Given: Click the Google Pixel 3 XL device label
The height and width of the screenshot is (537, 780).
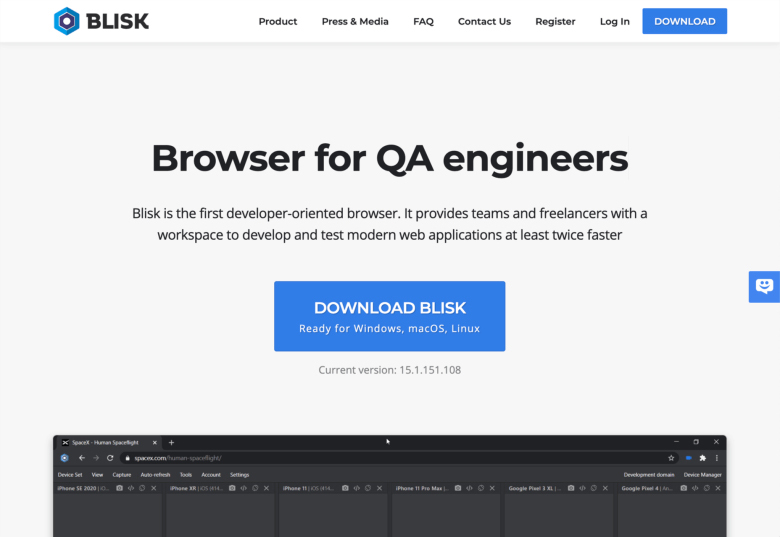Looking at the screenshot, I should click(535, 488).
